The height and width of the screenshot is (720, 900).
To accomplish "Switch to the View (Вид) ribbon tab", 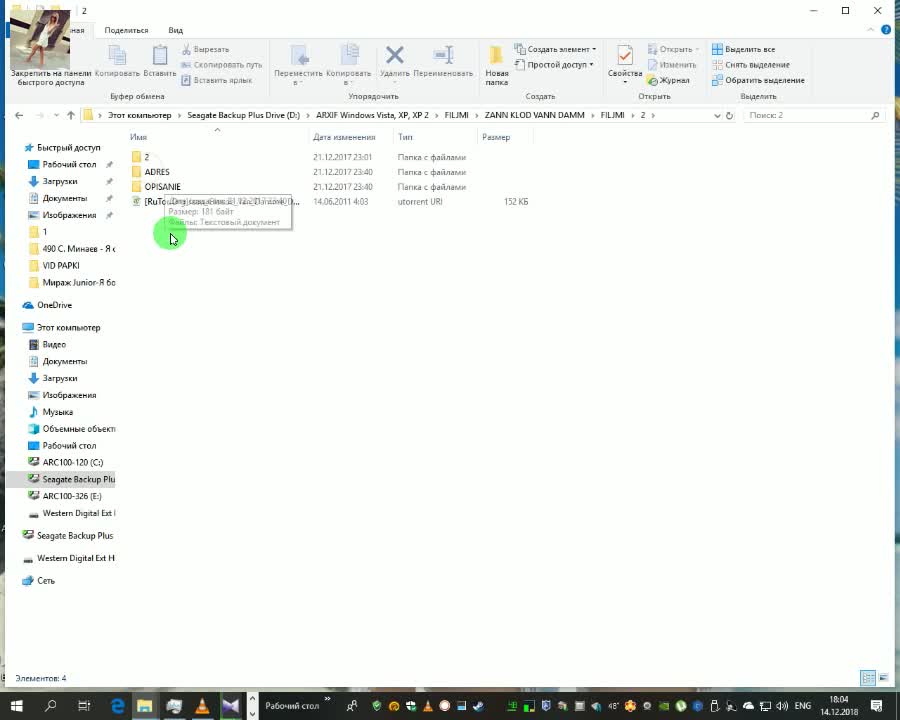I will coord(175,30).
